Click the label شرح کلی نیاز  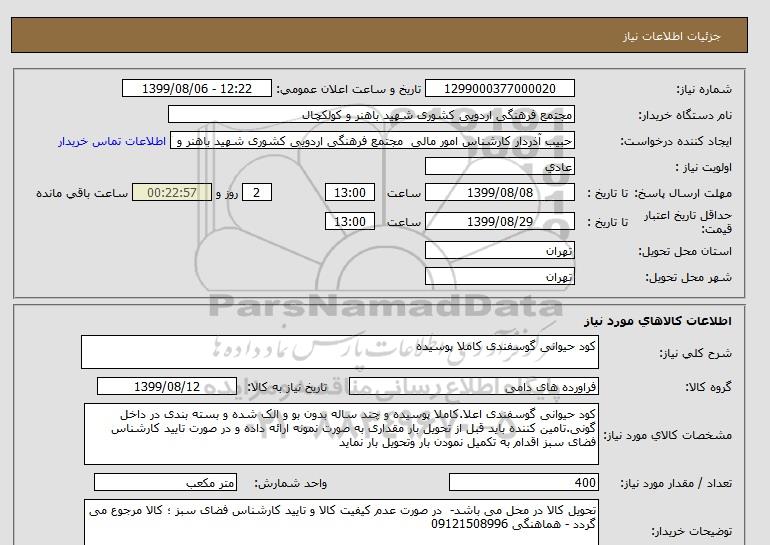point(695,353)
